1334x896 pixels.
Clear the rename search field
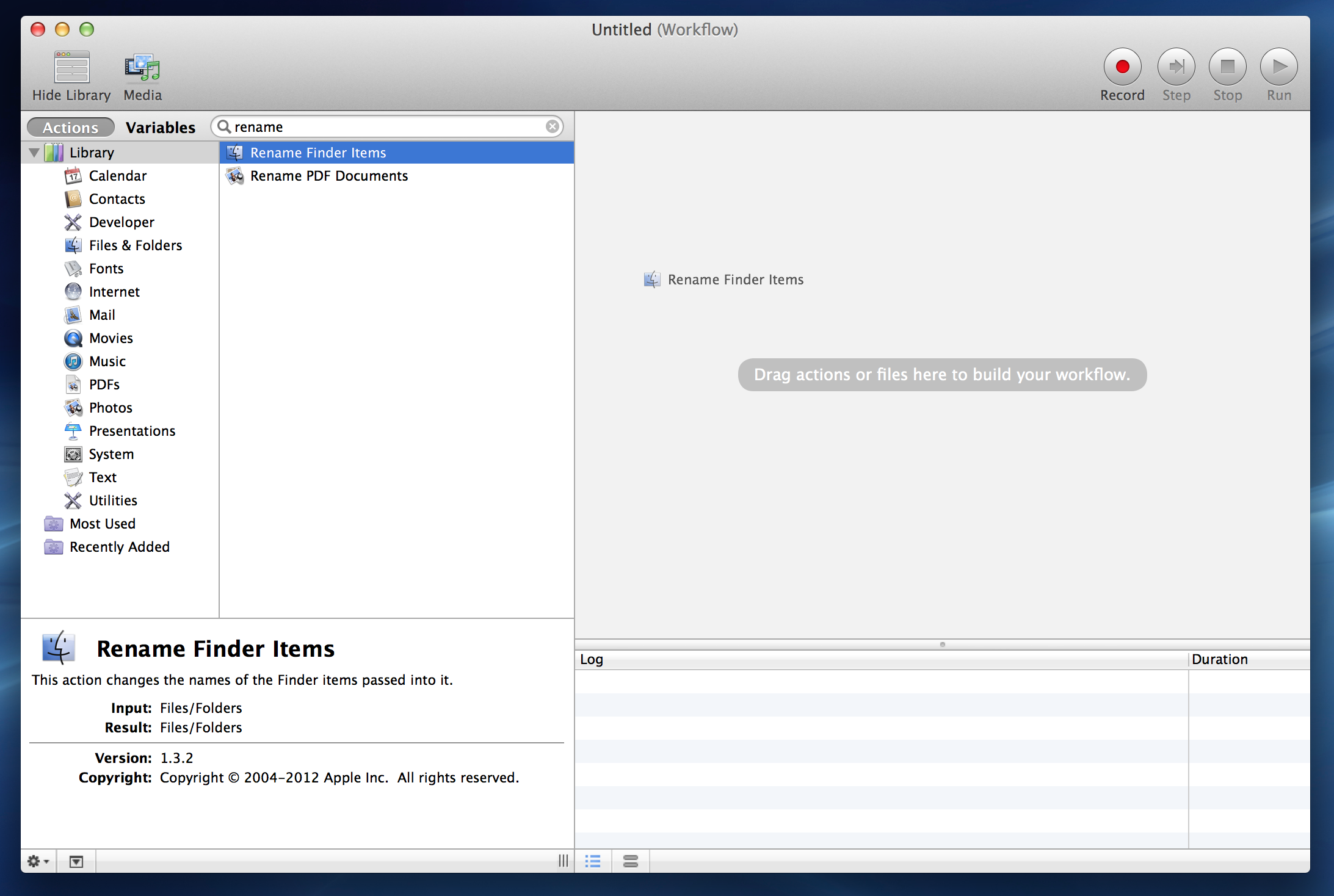tap(553, 126)
